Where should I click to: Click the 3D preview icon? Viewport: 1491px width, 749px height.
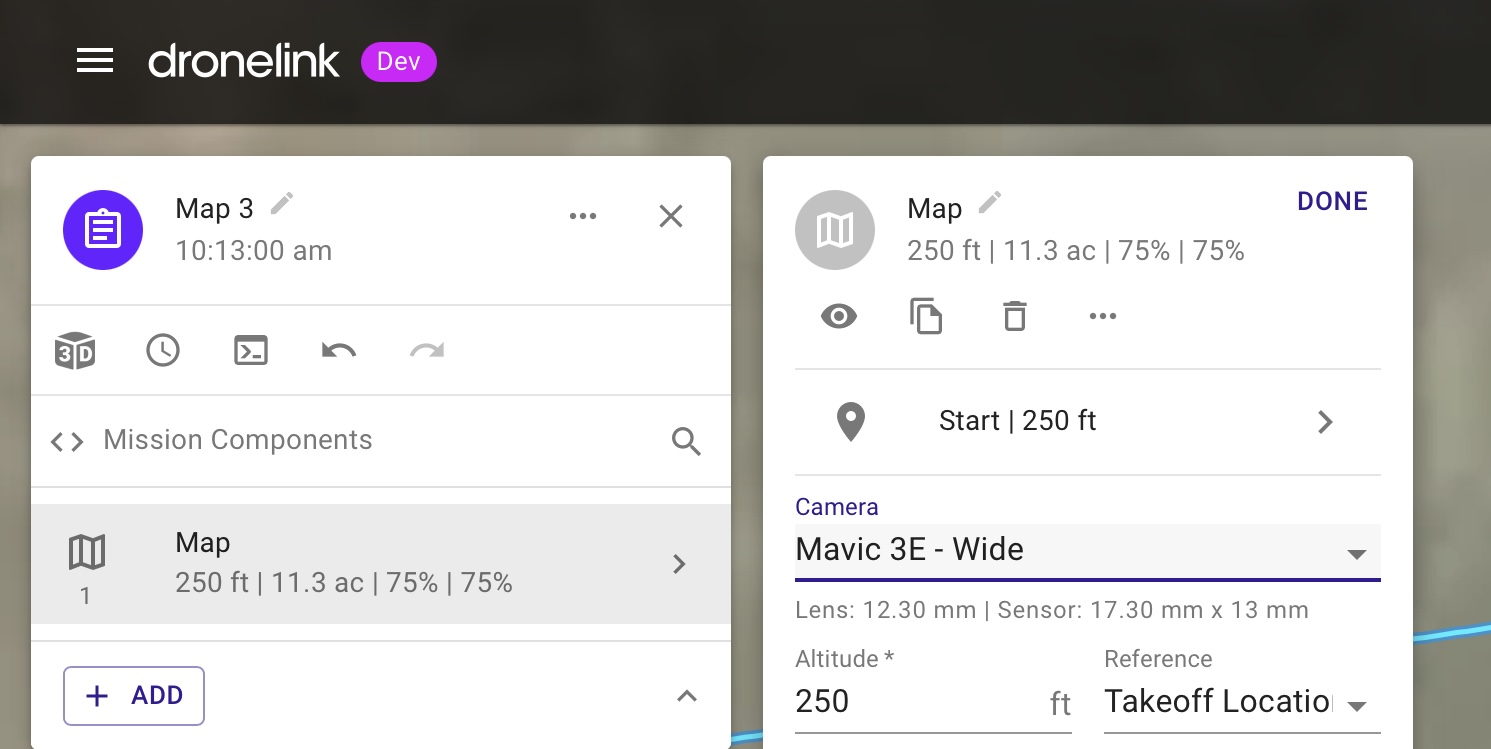pyautogui.click(x=75, y=351)
